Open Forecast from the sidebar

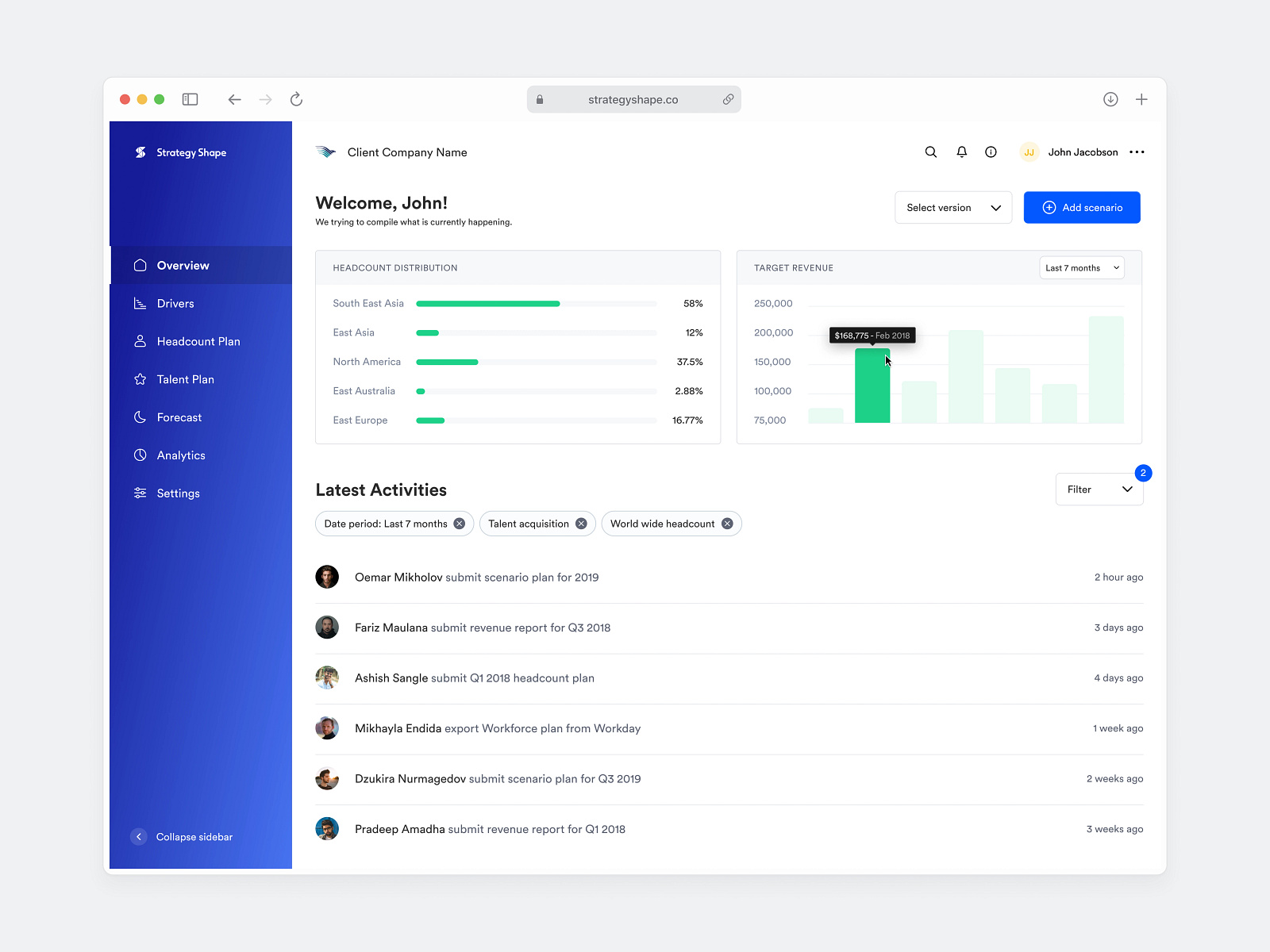coord(179,416)
